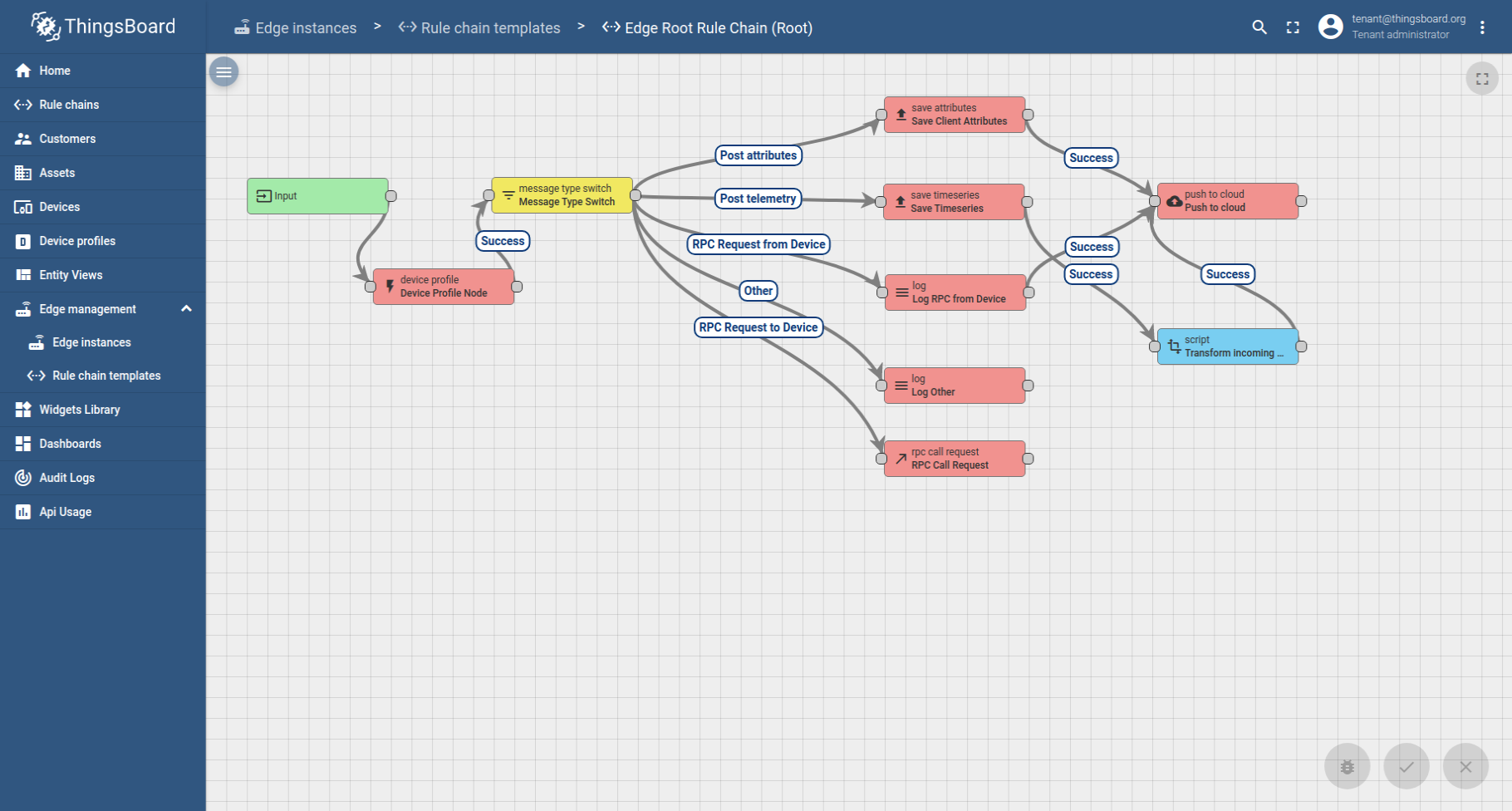The image size is (1512, 811).
Task: Click RPC Request to Device link label
Action: pyautogui.click(x=758, y=327)
